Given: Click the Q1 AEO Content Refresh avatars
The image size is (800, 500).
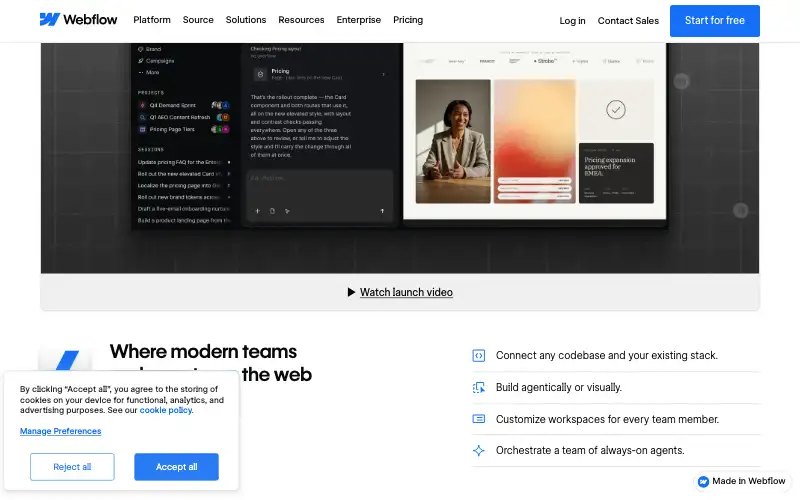Looking at the screenshot, I should point(223,117).
